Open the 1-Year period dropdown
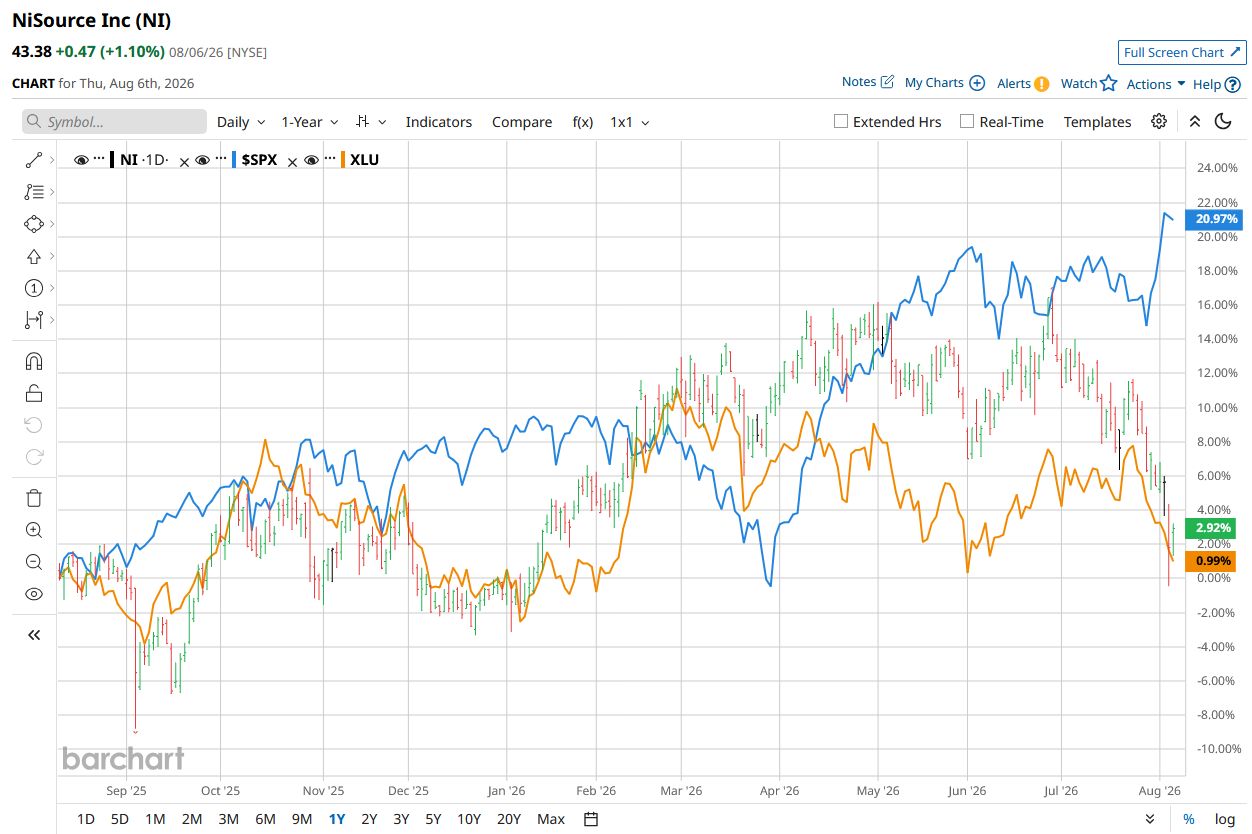Image resolution: width=1252 pixels, height=834 pixels. point(310,122)
